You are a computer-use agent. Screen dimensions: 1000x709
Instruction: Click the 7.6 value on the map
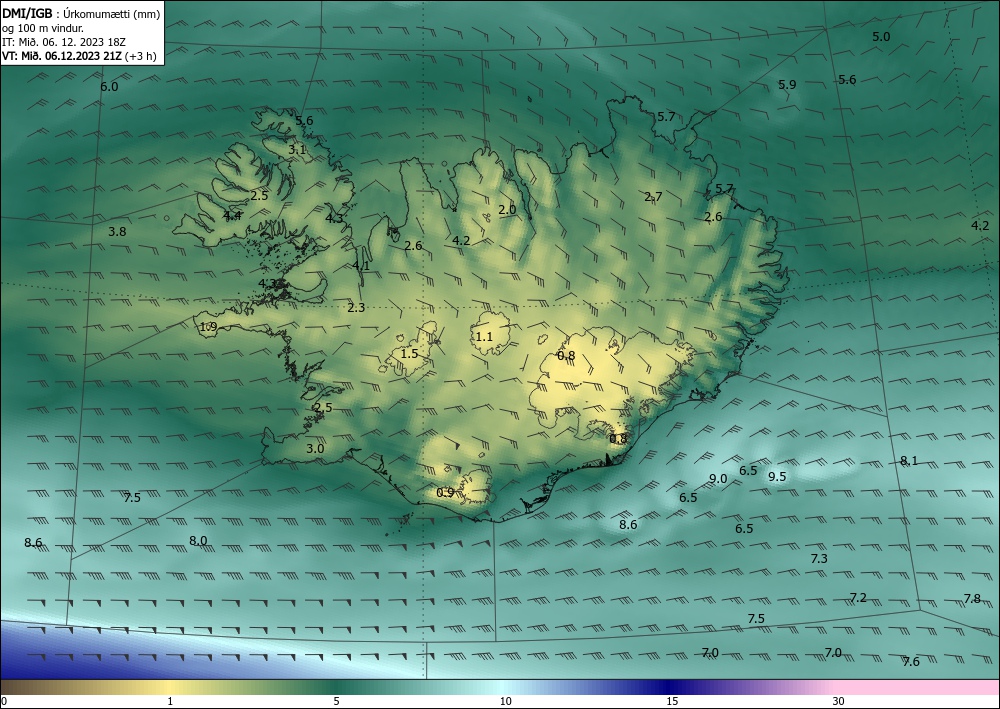click(911, 662)
